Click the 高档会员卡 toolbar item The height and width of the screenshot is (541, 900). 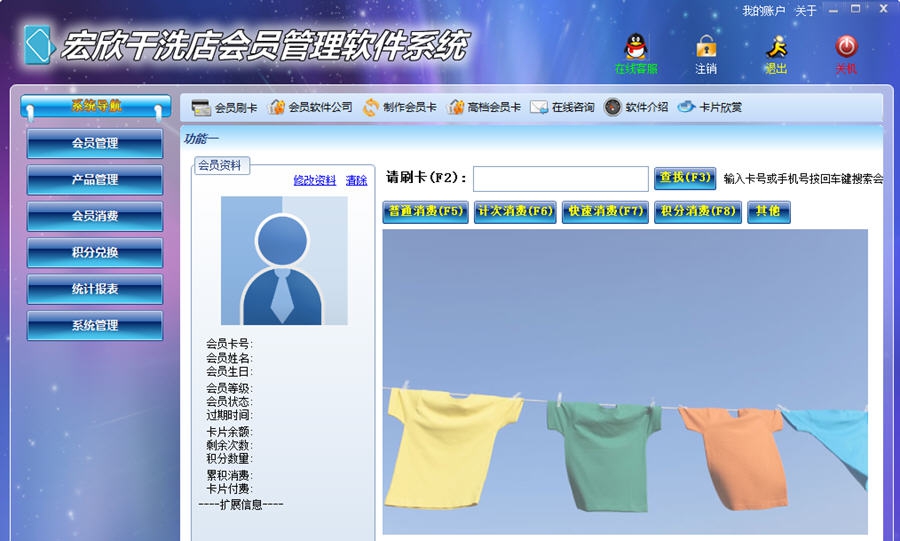point(485,107)
